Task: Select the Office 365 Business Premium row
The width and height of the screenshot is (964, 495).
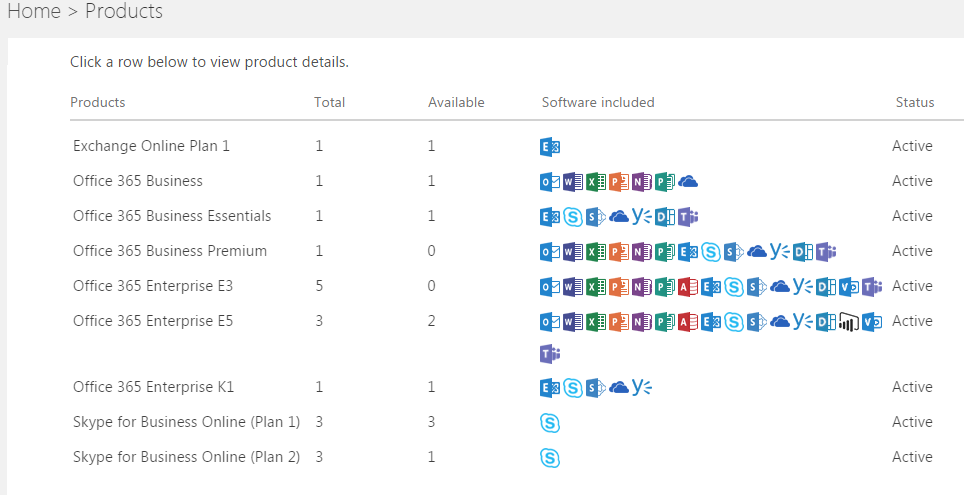Action: click(x=170, y=251)
